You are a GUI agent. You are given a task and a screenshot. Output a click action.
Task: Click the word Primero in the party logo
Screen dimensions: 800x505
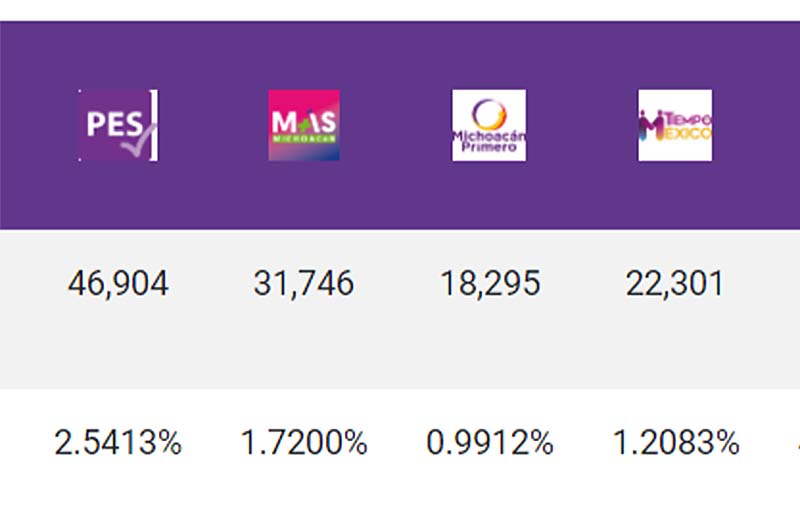(x=488, y=146)
